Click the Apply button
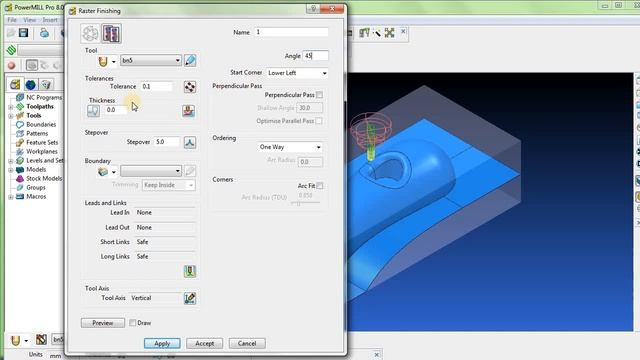 pyautogui.click(x=162, y=344)
